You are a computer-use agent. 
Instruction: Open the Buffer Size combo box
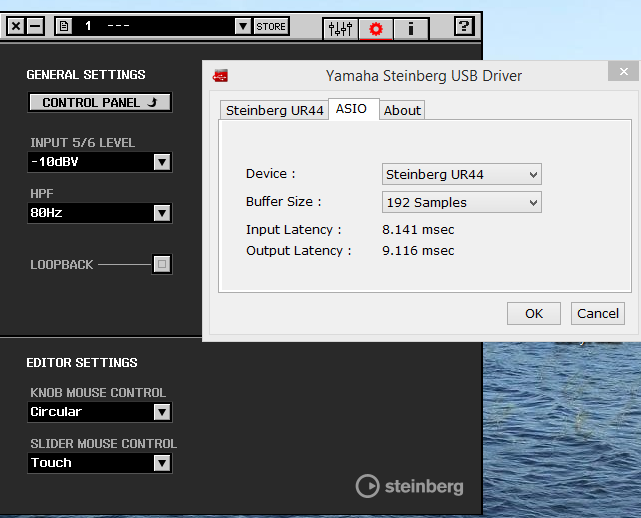click(462, 202)
